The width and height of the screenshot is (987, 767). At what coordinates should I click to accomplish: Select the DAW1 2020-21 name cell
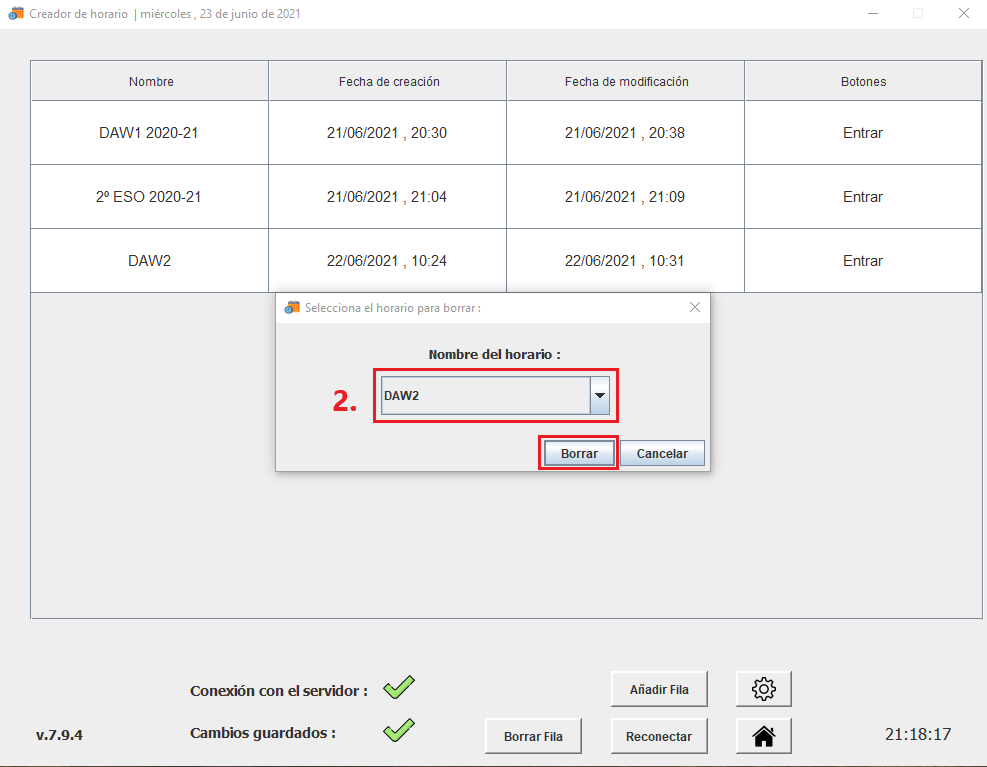click(149, 133)
